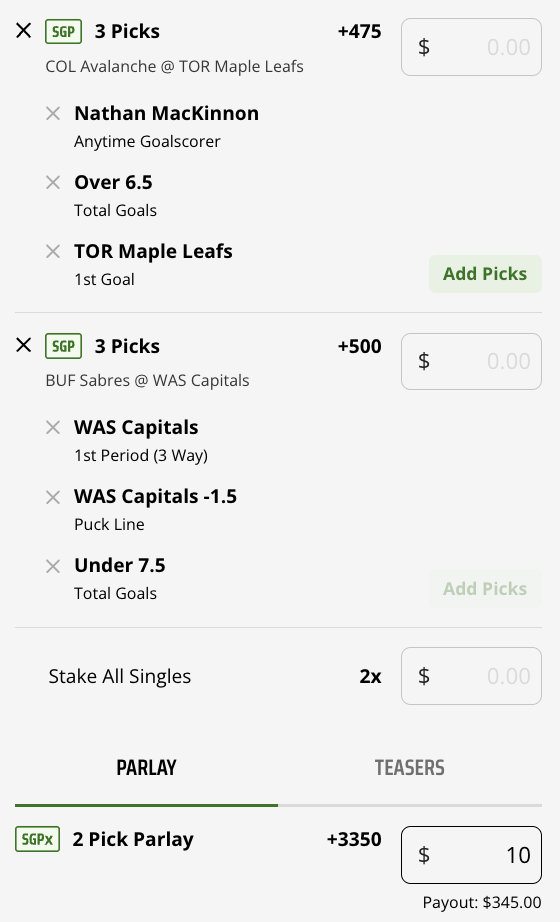The width and height of the screenshot is (560, 922).
Task: Switch to the Teasers tab
Action: click(409, 767)
